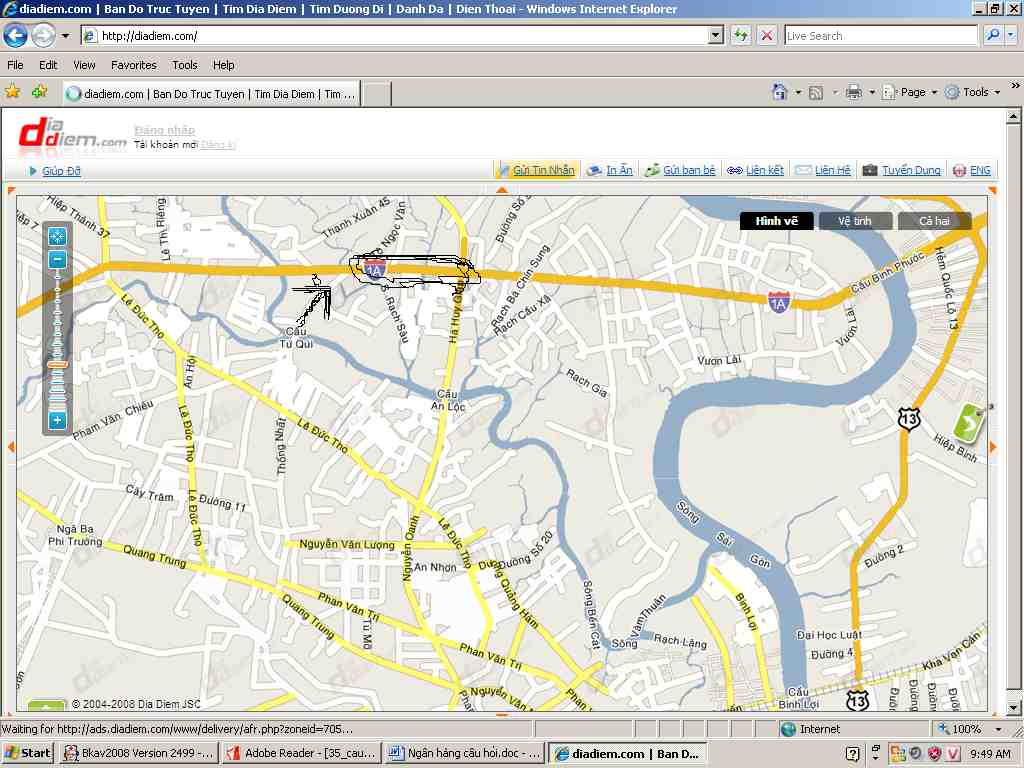This screenshot has height=768, width=1024.
Task: Click the Giúp Đỡ help link
Action: tap(61, 171)
